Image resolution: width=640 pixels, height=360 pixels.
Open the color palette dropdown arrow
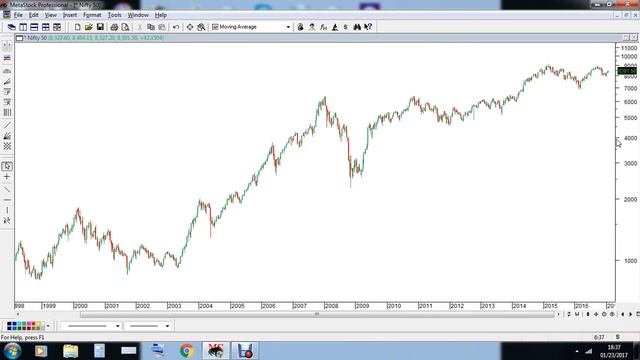(48, 326)
